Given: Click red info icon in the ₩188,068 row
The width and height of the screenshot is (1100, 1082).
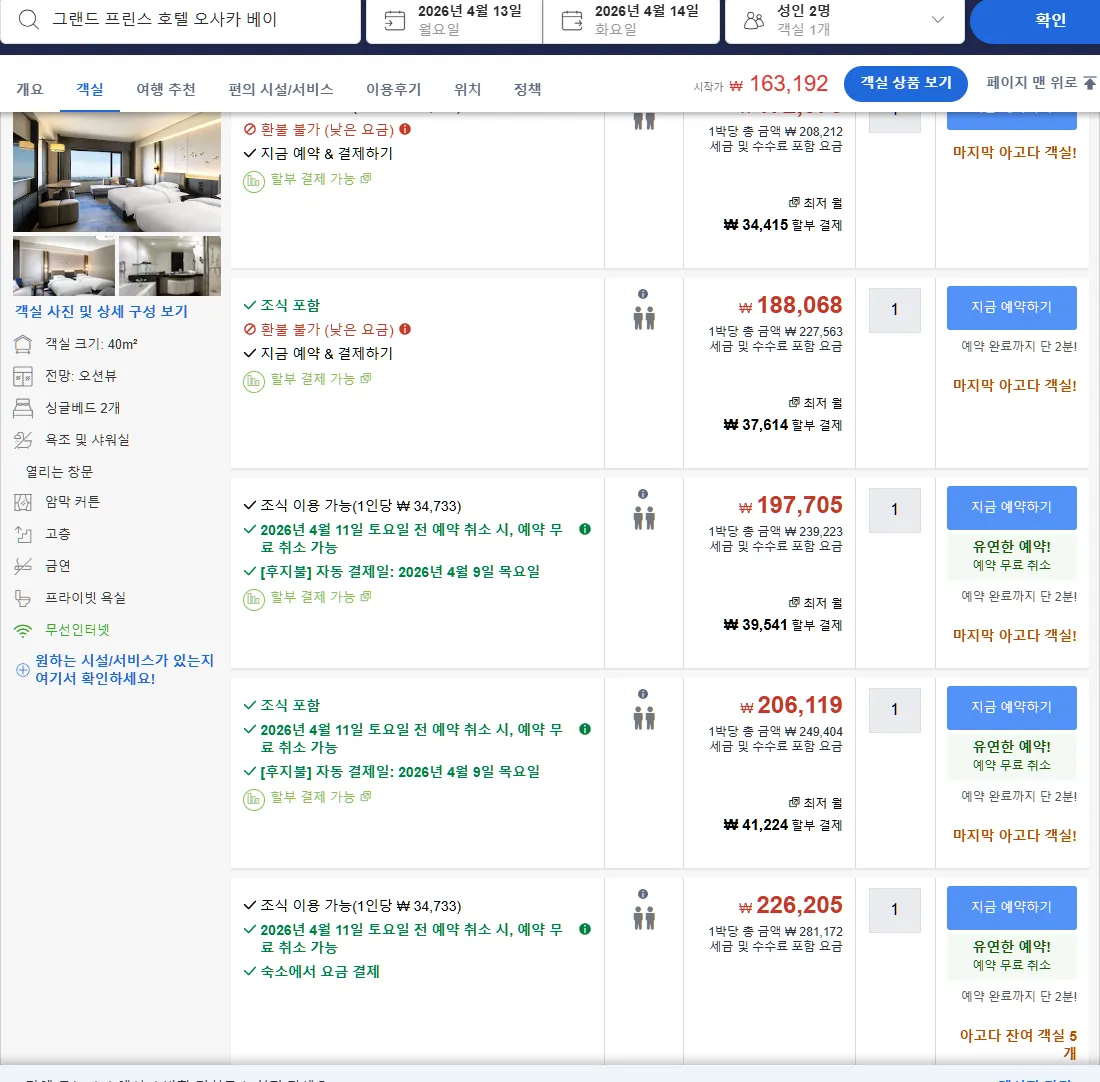Looking at the screenshot, I should point(405,329).
